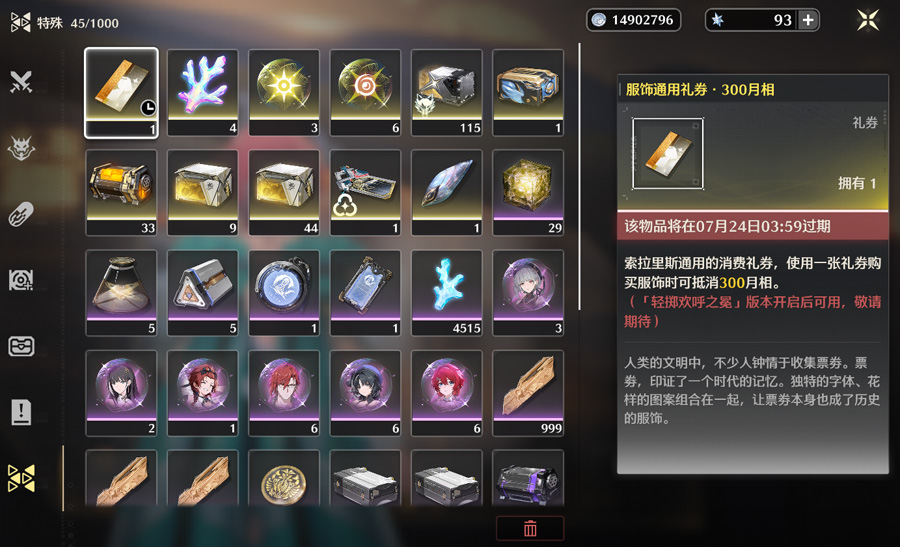Select the wooden item stacked at 999
Viewport: 900px width, 547px height.
pos(528,393)
